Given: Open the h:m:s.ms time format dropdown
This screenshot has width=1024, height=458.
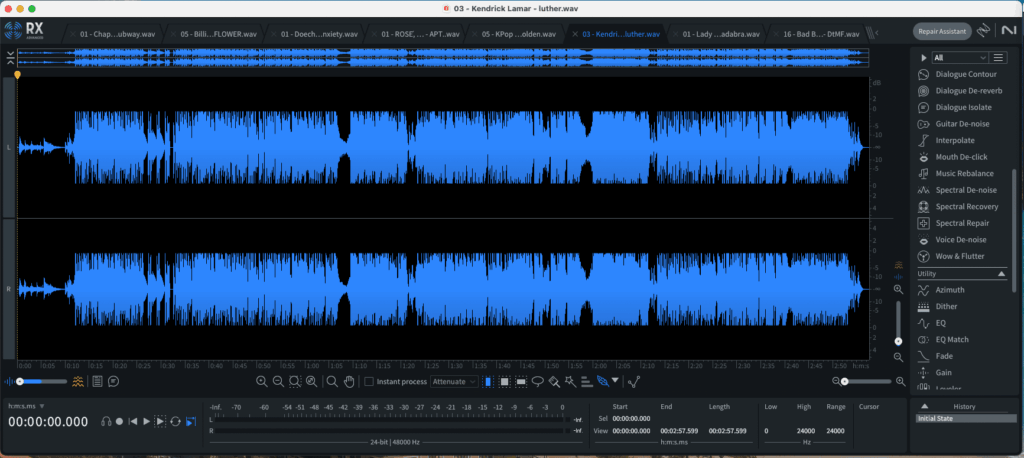Looking at the screenshot, I should pyautogui.click(x=26, y=406).
